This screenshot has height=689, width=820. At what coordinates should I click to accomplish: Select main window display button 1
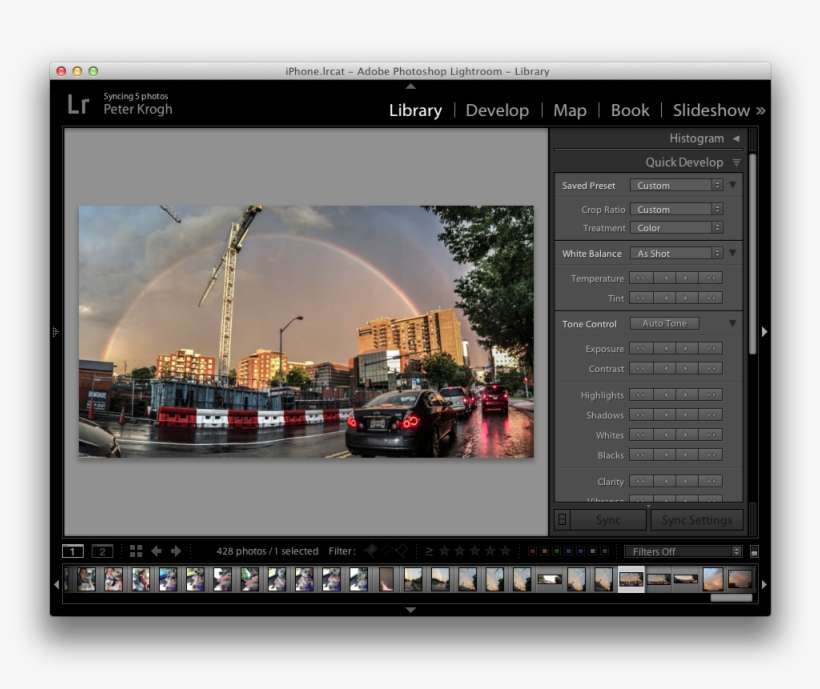click(x=73, y=551)
